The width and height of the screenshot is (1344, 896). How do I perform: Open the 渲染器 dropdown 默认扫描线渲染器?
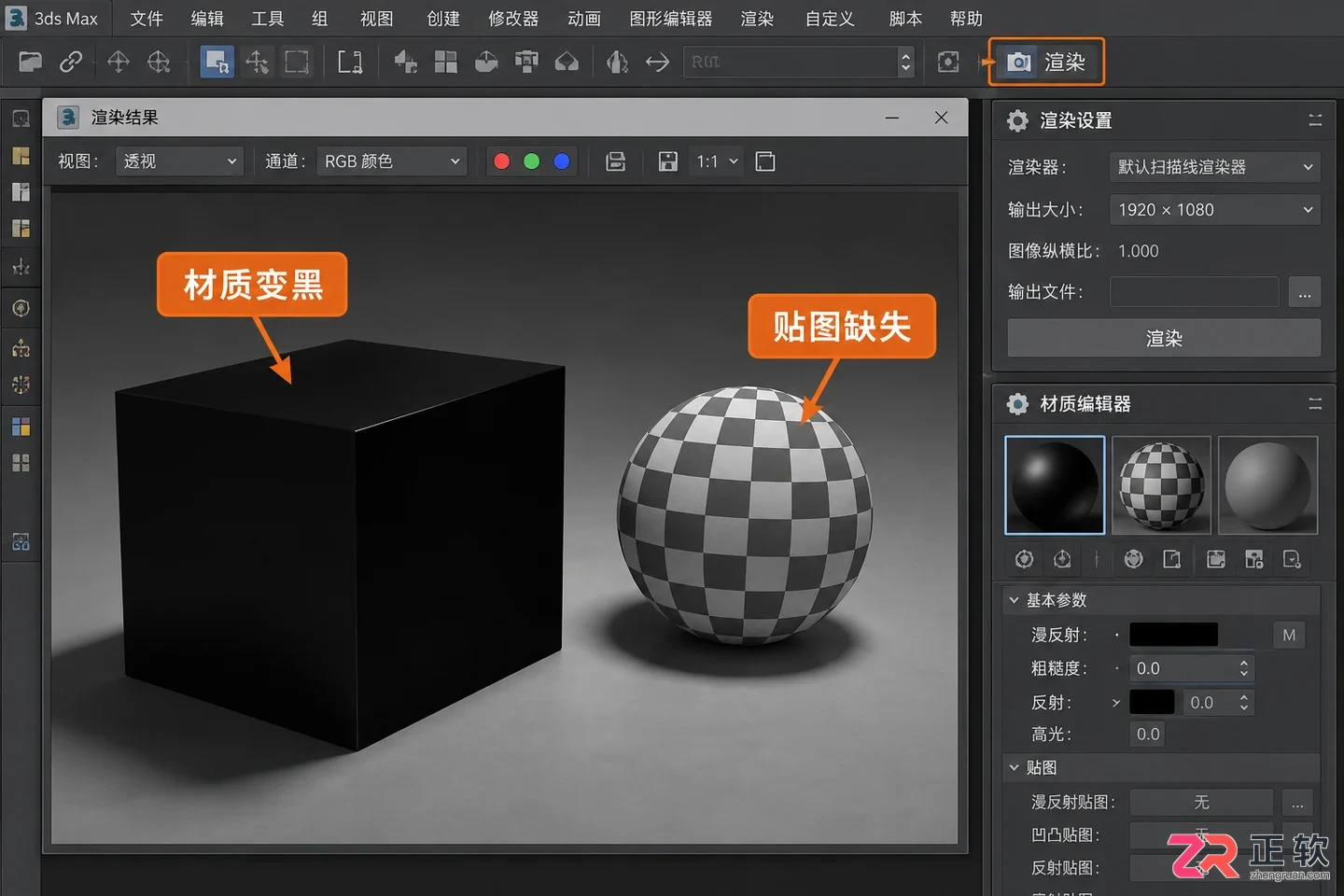coord(1215,167)
